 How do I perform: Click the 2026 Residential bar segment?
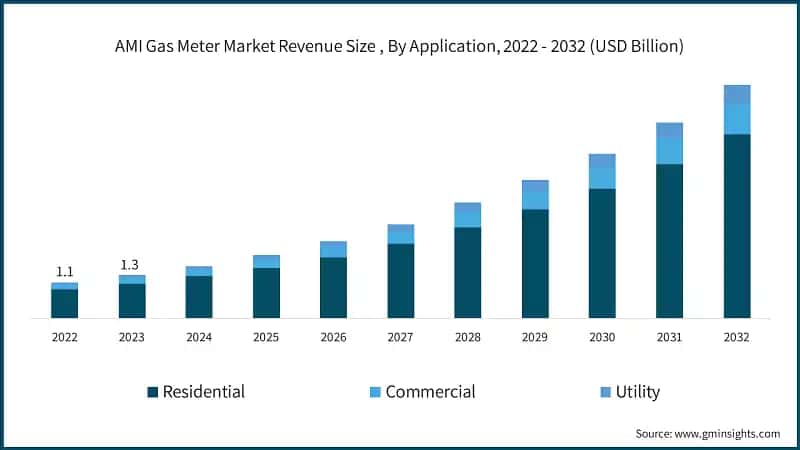coord(333,288)
